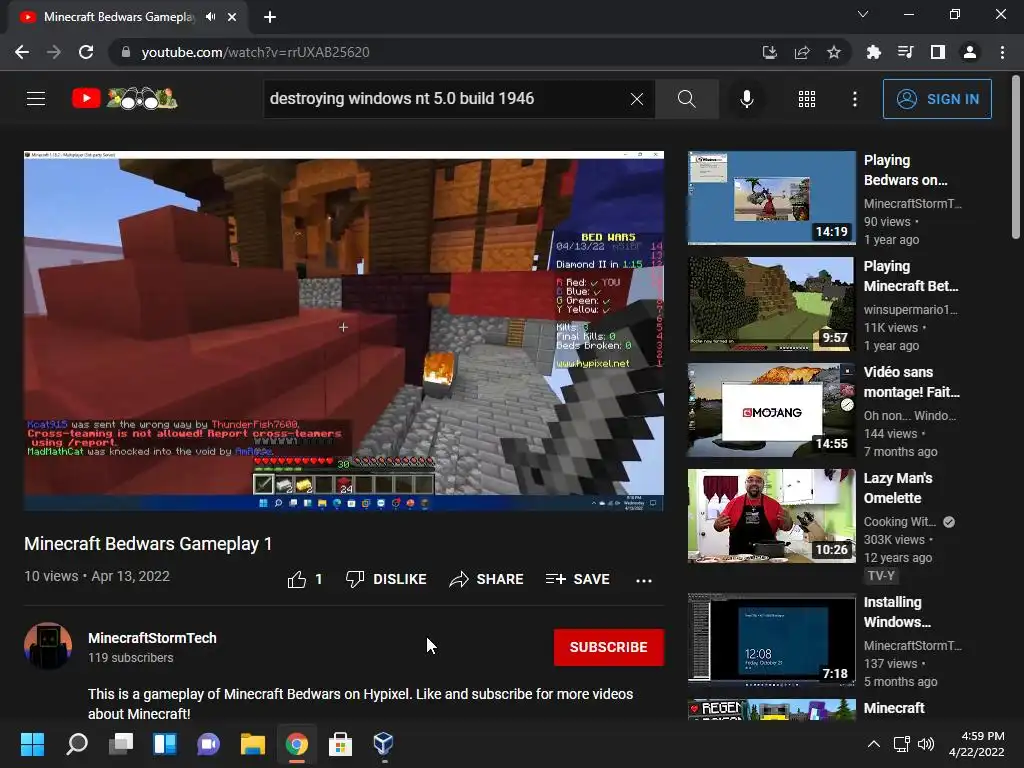The image size is (1024, 768).
Task: Clear the search box text
Action: click(637, 99)
